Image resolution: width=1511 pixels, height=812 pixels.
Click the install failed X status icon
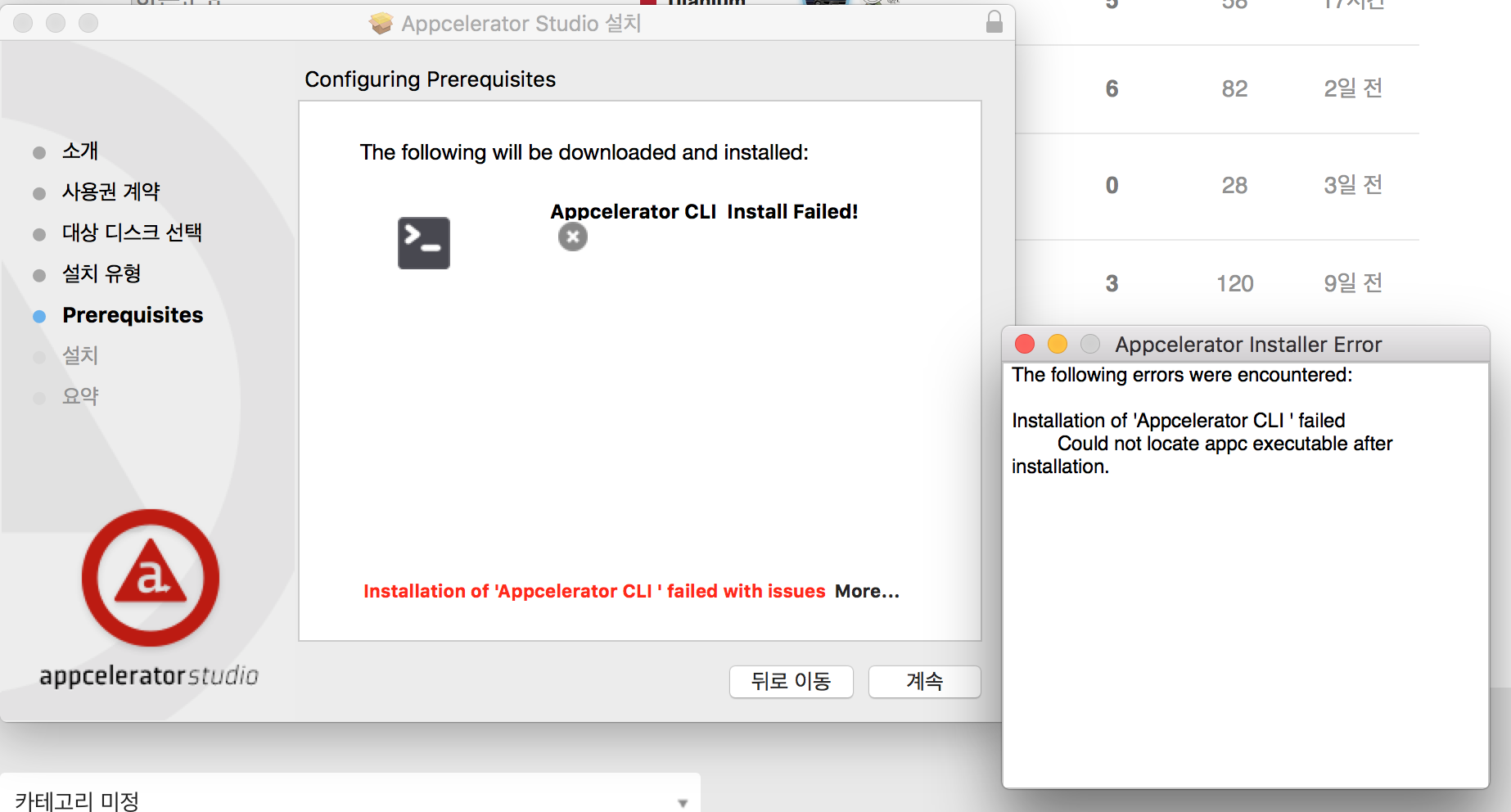573,237
